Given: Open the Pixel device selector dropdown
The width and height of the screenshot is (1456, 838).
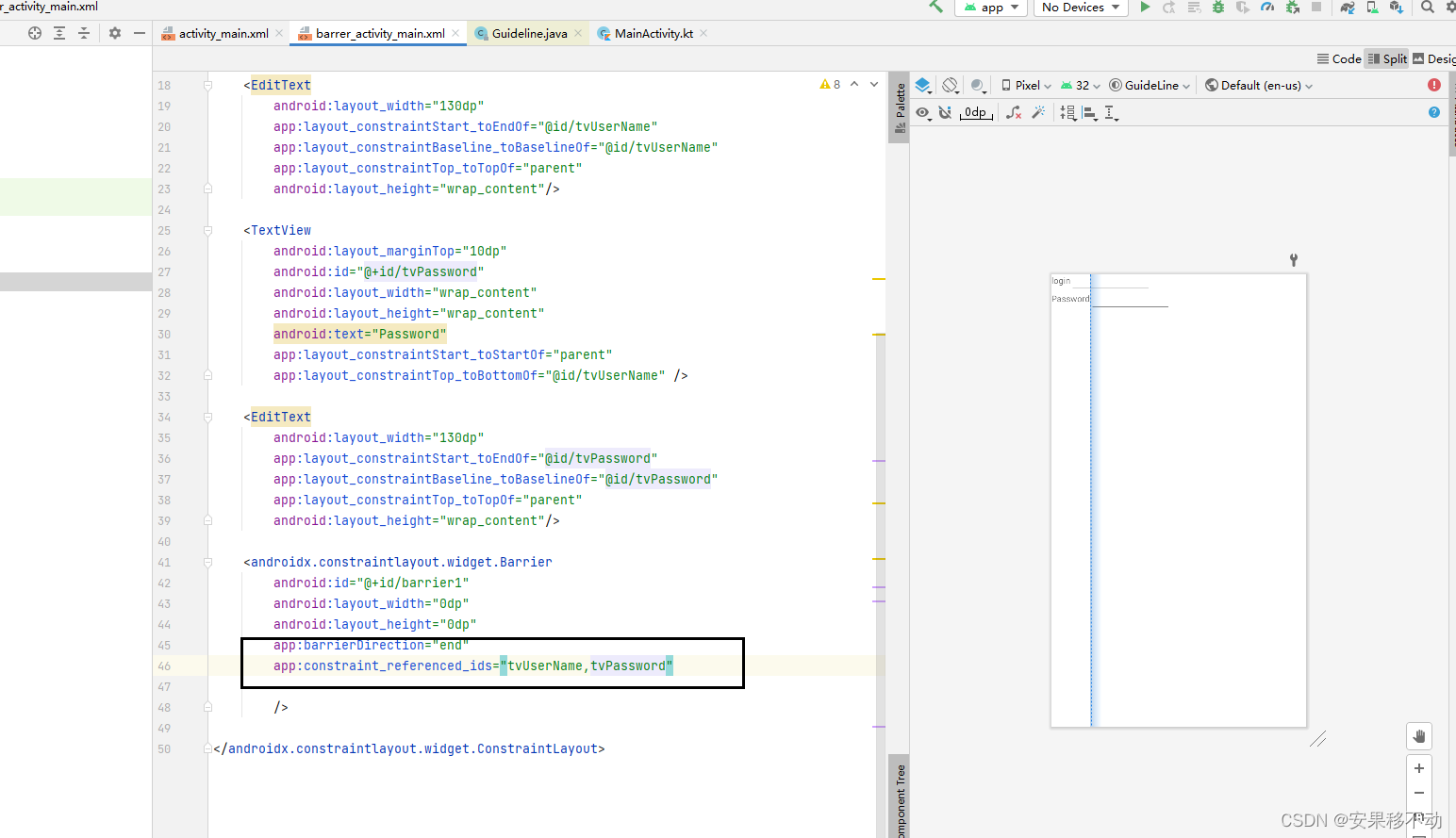Looking at the screenshot, I should (x=1028, y=85).
